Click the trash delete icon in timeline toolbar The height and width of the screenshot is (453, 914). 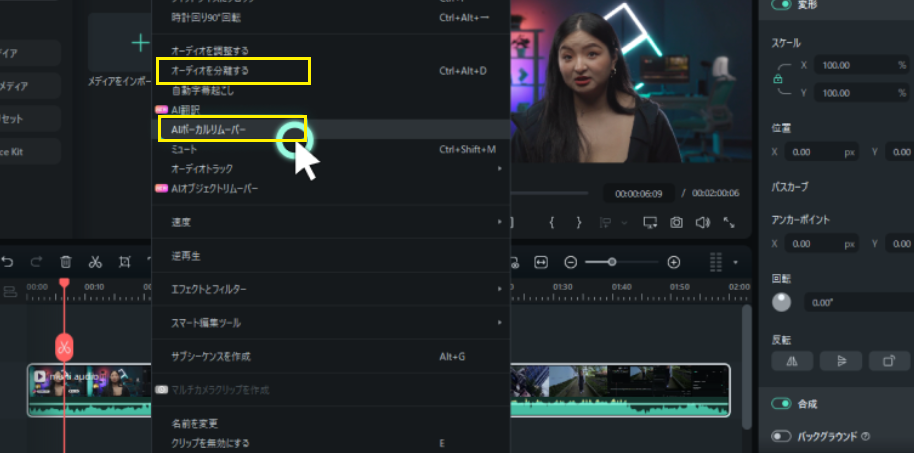tap(66, 262)
